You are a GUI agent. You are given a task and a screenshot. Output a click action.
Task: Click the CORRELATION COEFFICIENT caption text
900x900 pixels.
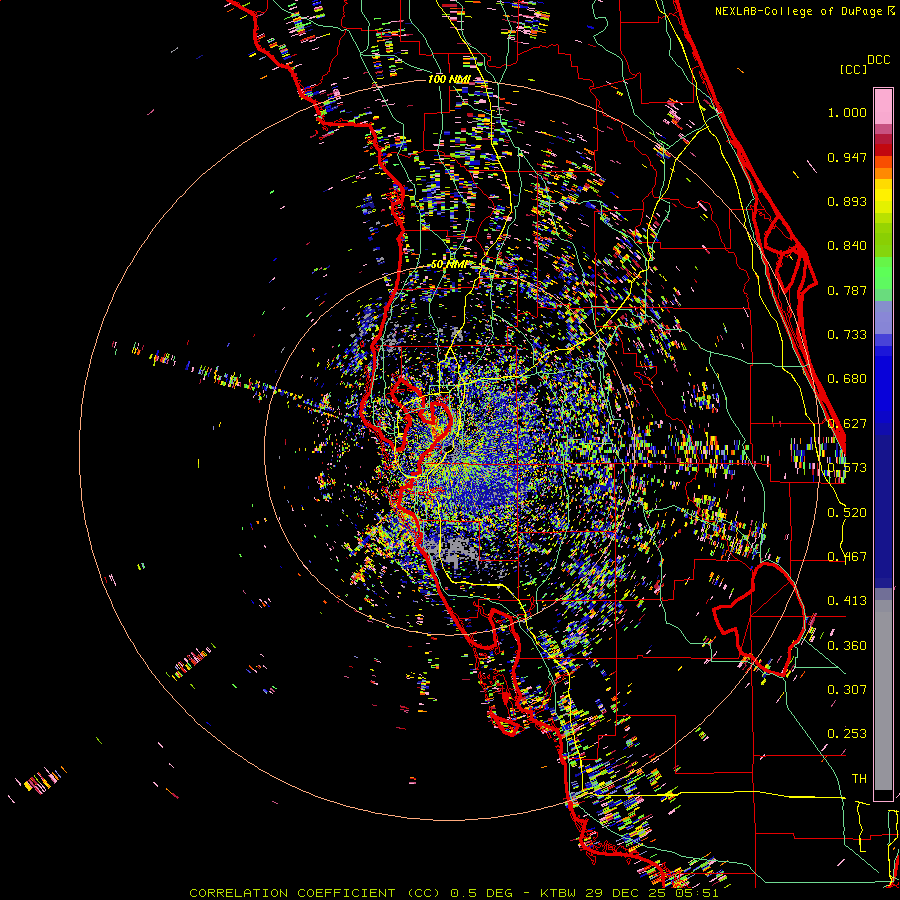[x=292, y=893]
